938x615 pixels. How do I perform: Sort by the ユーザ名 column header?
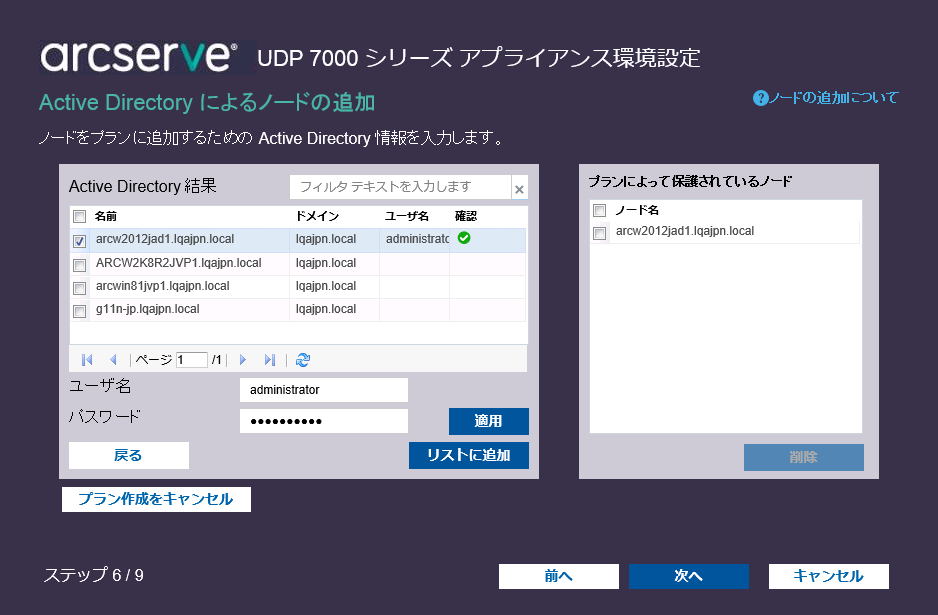pyautogui.click(x=407, y=216)
